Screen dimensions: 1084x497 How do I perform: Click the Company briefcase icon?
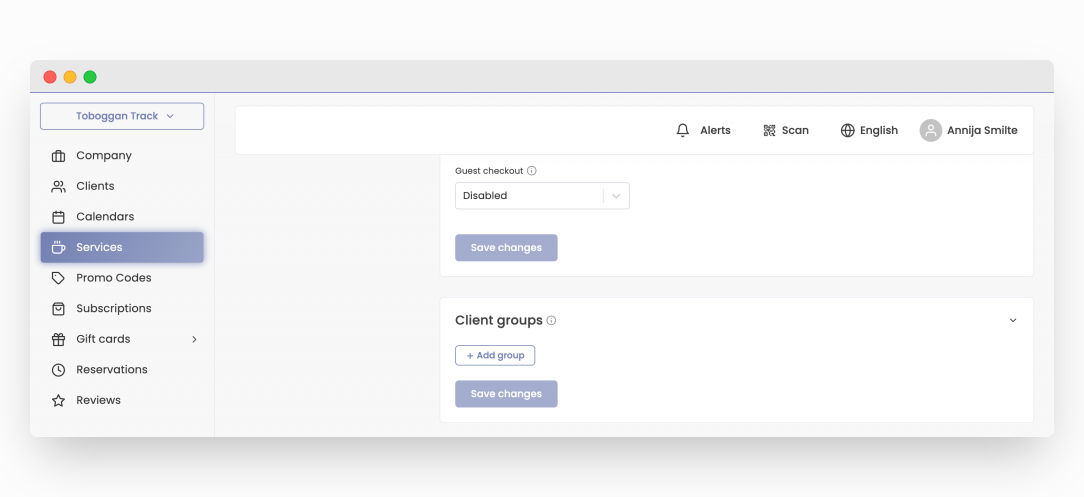(59, 156)
